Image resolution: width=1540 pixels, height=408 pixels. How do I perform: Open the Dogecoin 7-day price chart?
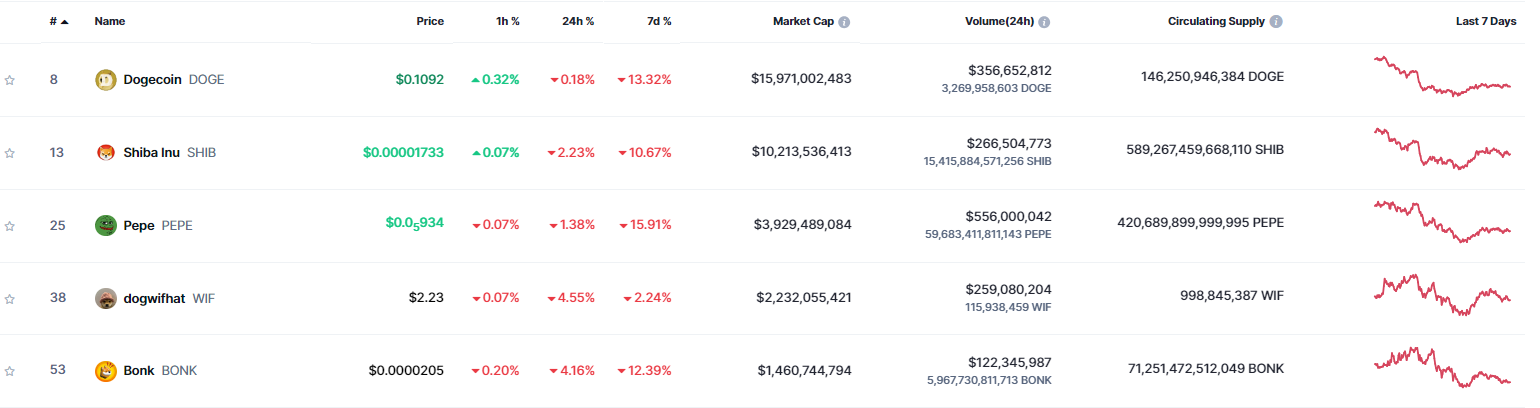[x=1442, y=77]
